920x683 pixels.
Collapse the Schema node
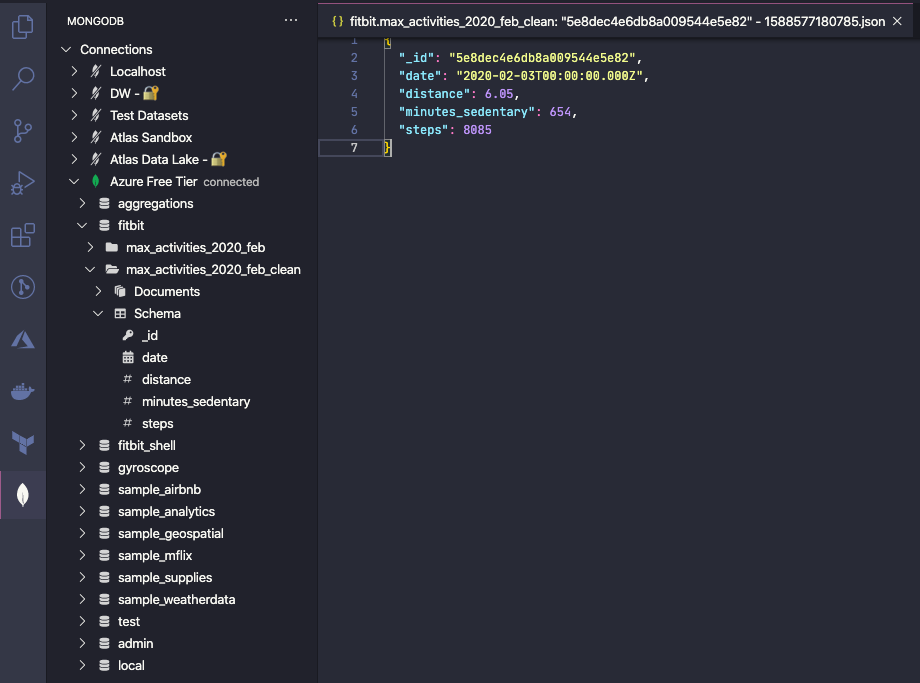[98, 314]
